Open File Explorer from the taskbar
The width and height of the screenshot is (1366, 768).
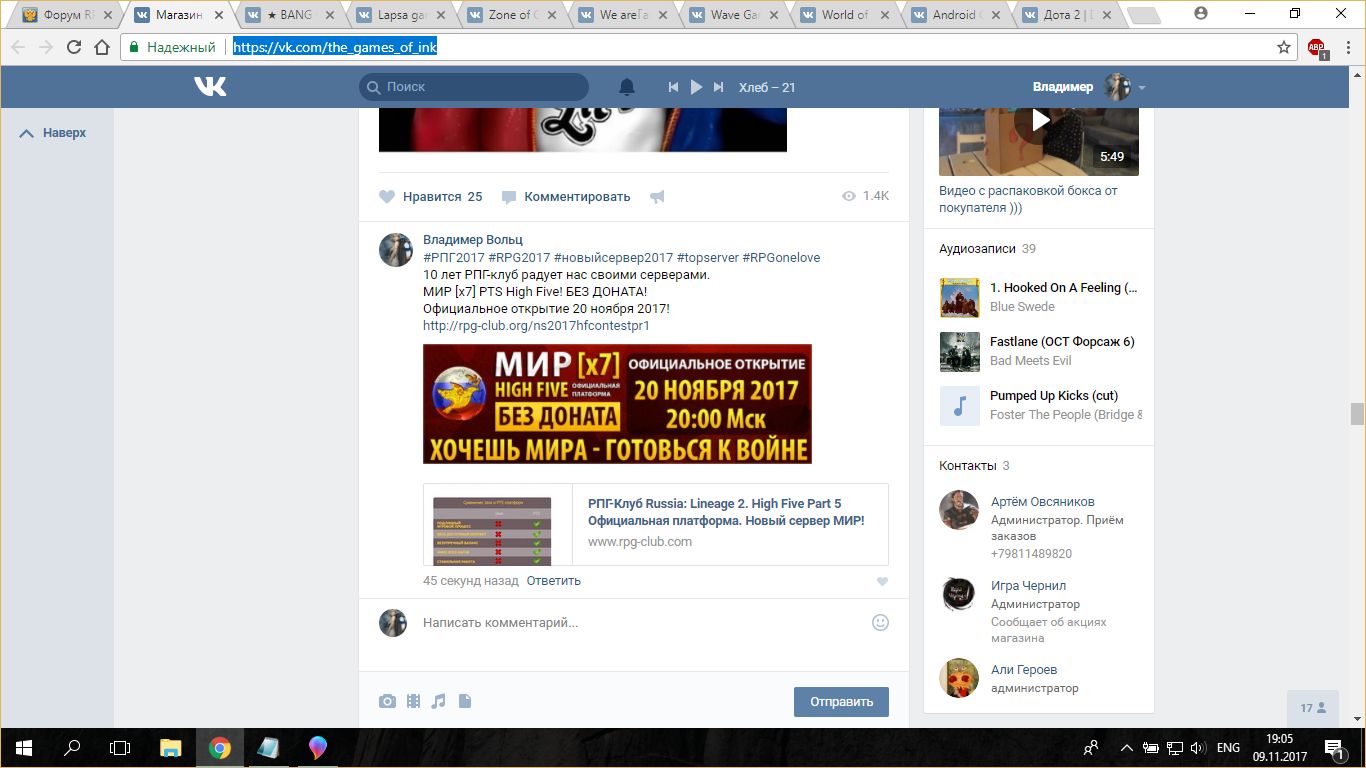[x=171, y=747]
